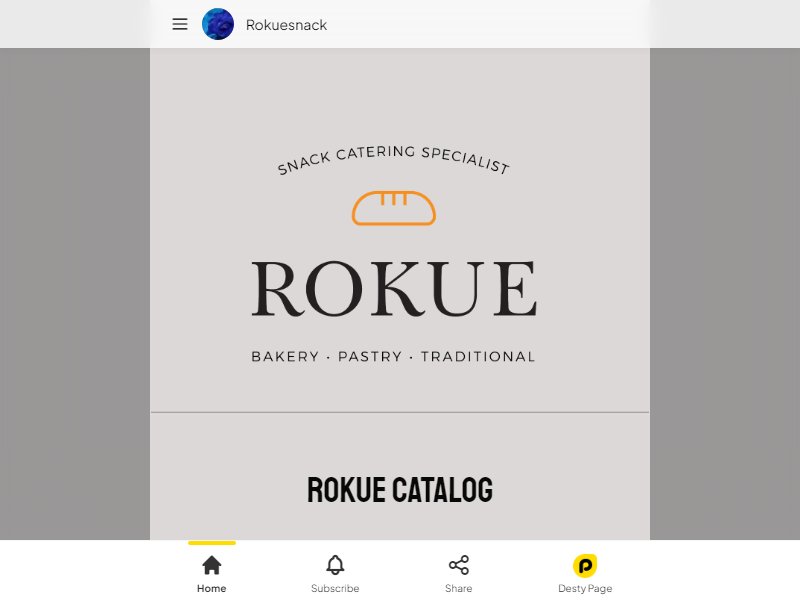Click the orange bread loaf logo
Viewport: 800px width, 600px height.
(394, 208)
